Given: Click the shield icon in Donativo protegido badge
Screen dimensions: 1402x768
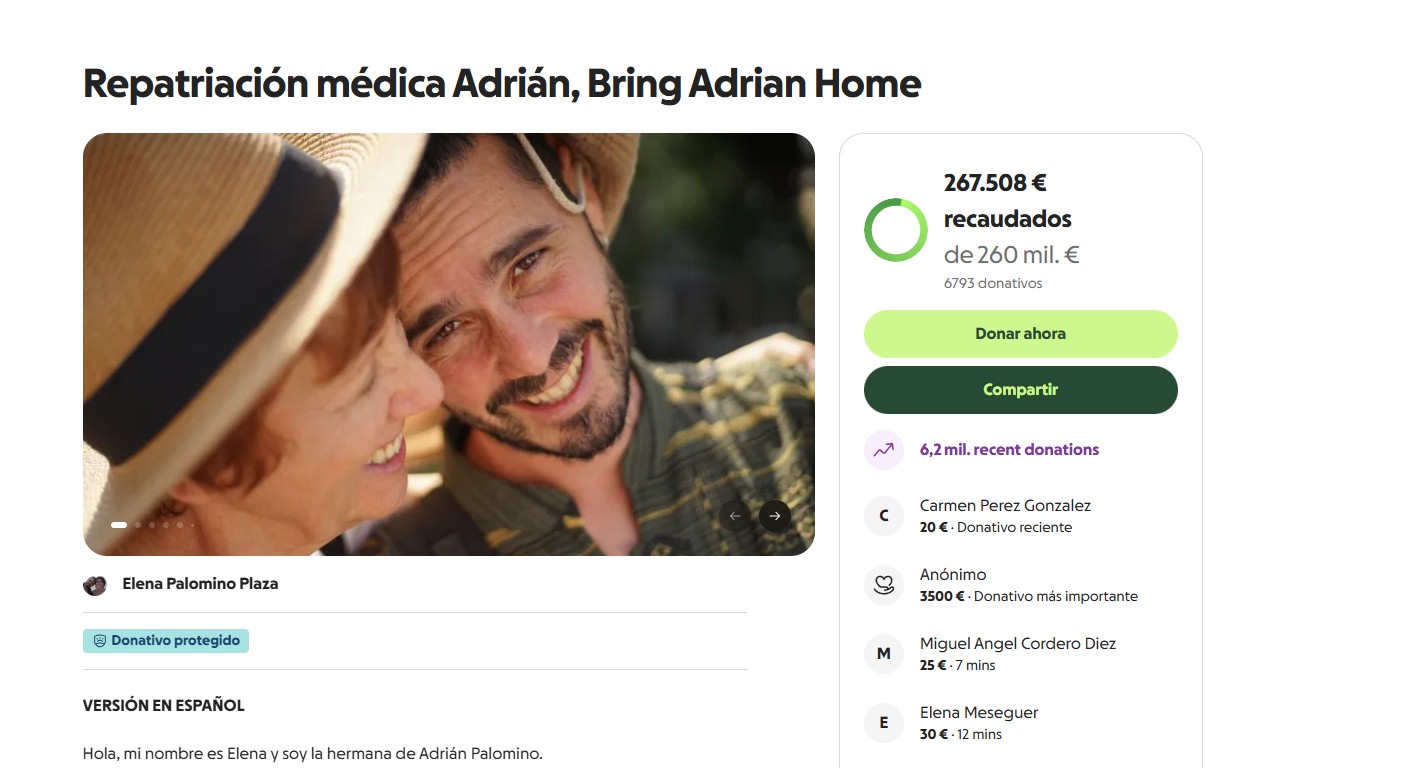Looking at the screenshot, I should coord(100,641).
